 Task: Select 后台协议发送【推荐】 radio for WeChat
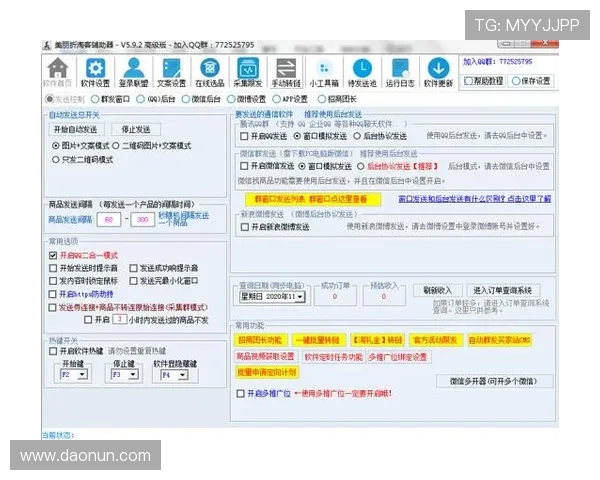360,166
